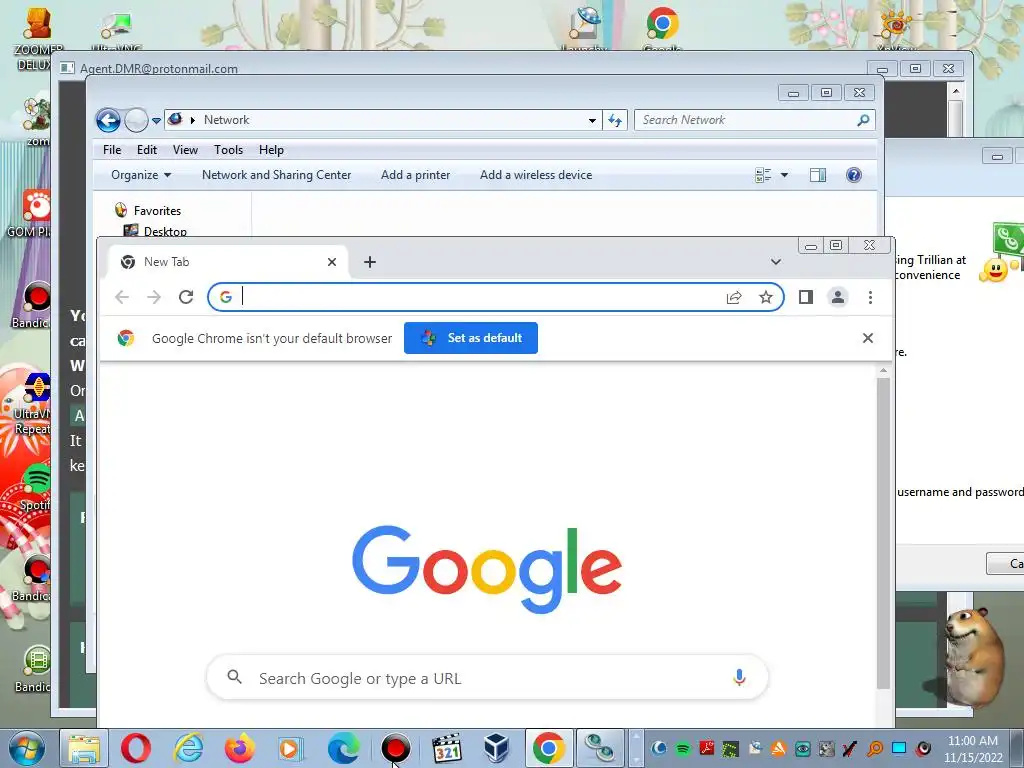Toggle the Explorer preview pane
1024x768 pixels.
(818, 175)
